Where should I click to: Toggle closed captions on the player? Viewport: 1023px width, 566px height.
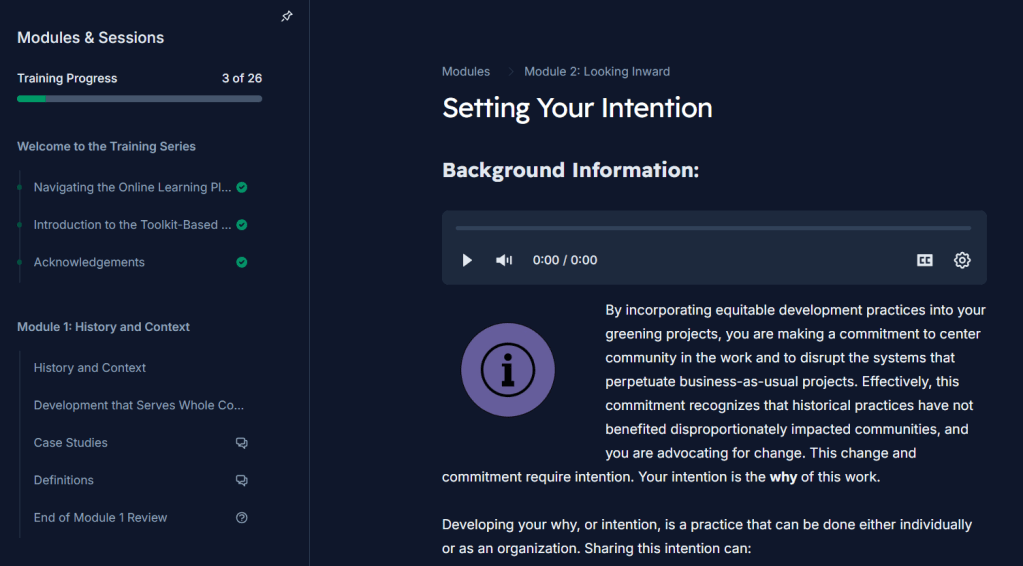925,260
